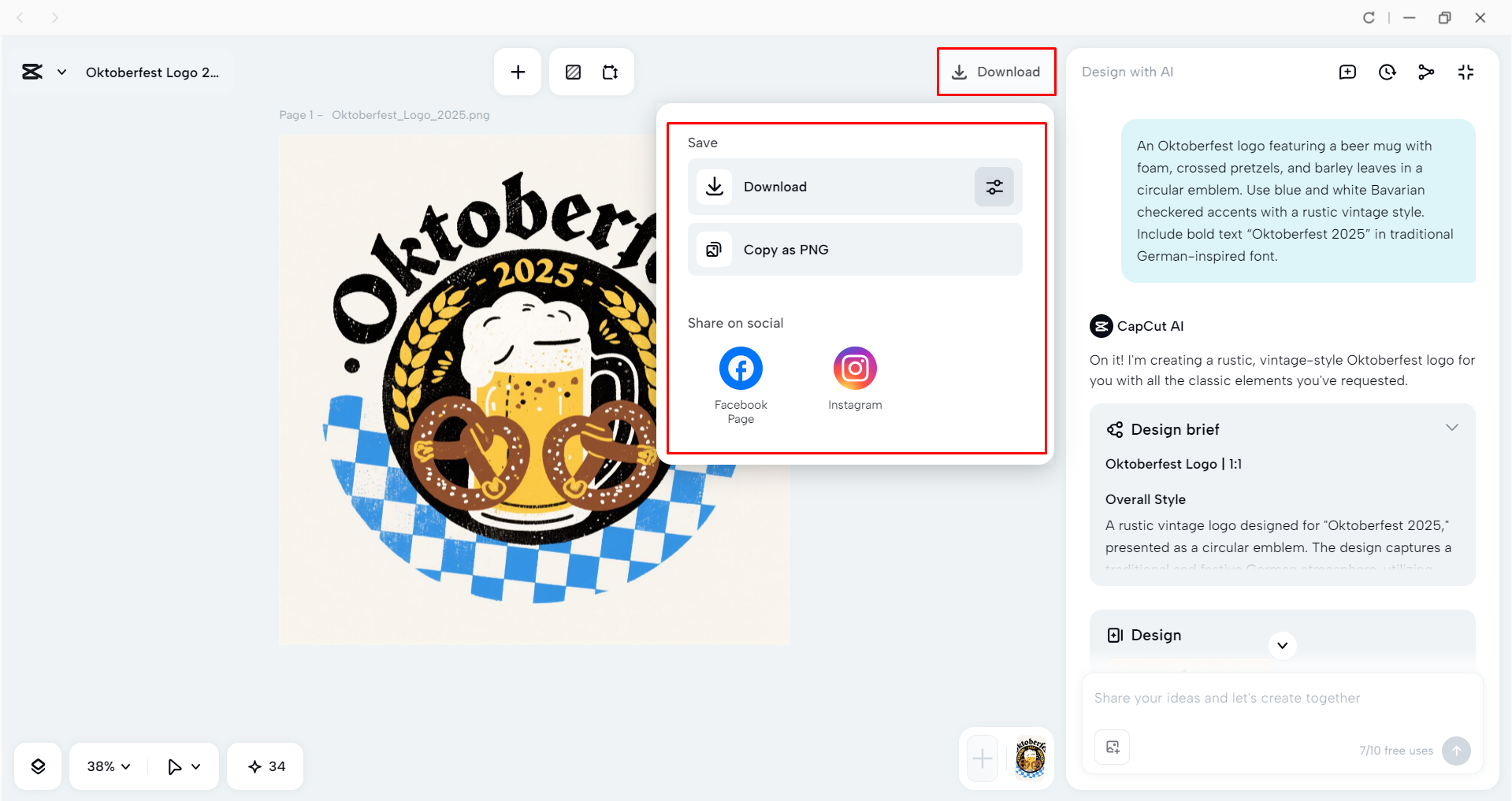Open the layers panel icon
Viewport: 1512px width, 801px height.
point(38,766)
